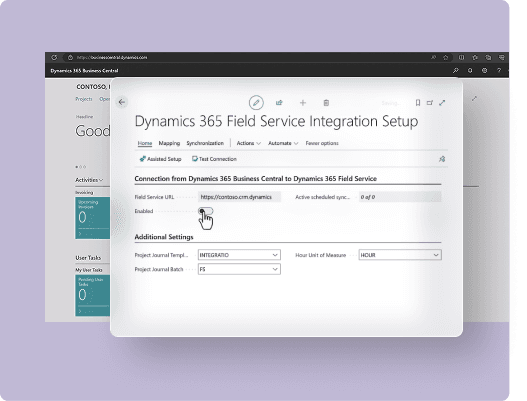This screenshot has height=401, width=527.
Task: Open Business Central settings gear
Action: coord(484,71)
